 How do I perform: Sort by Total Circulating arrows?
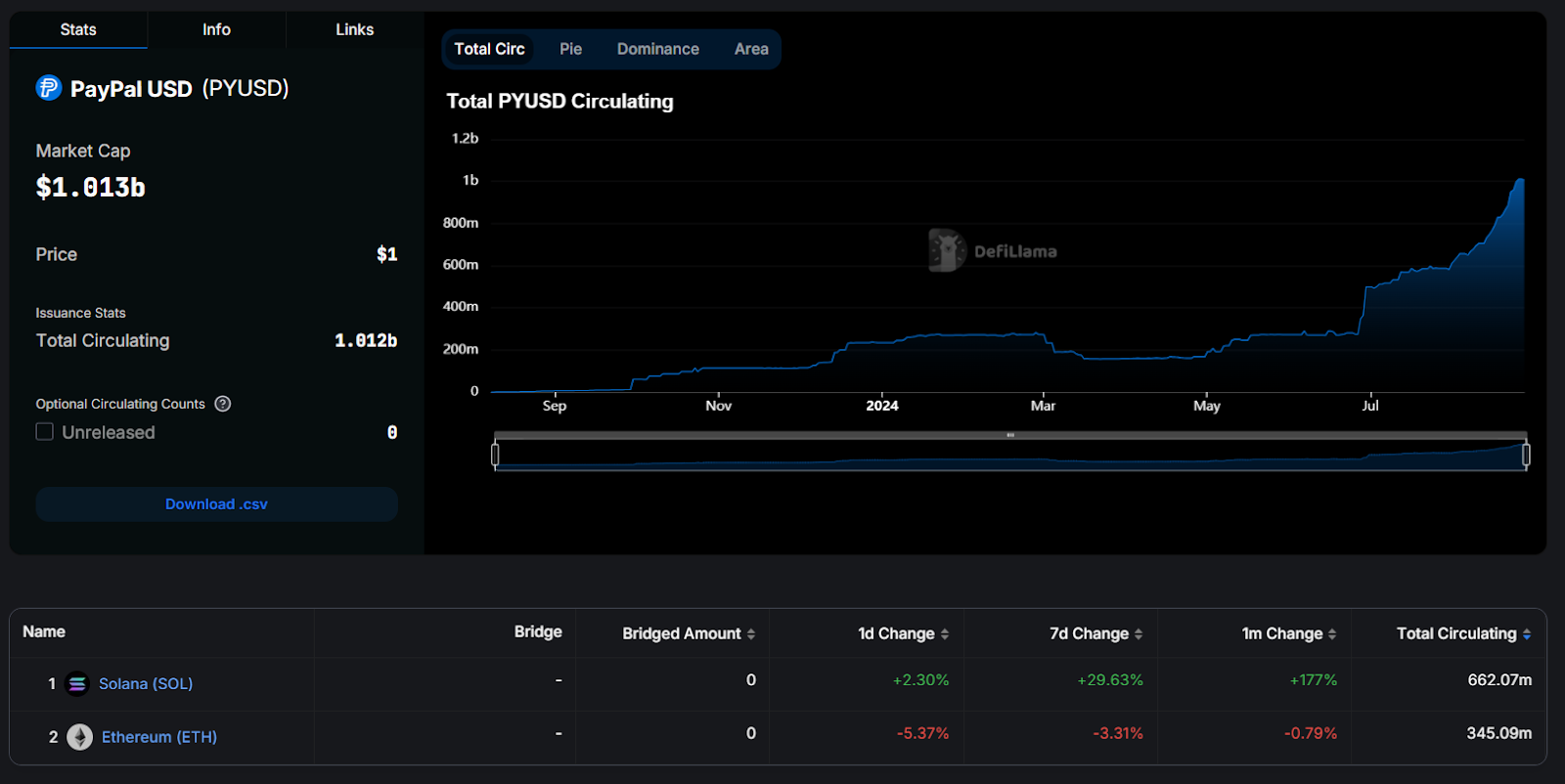point(1527,634)
